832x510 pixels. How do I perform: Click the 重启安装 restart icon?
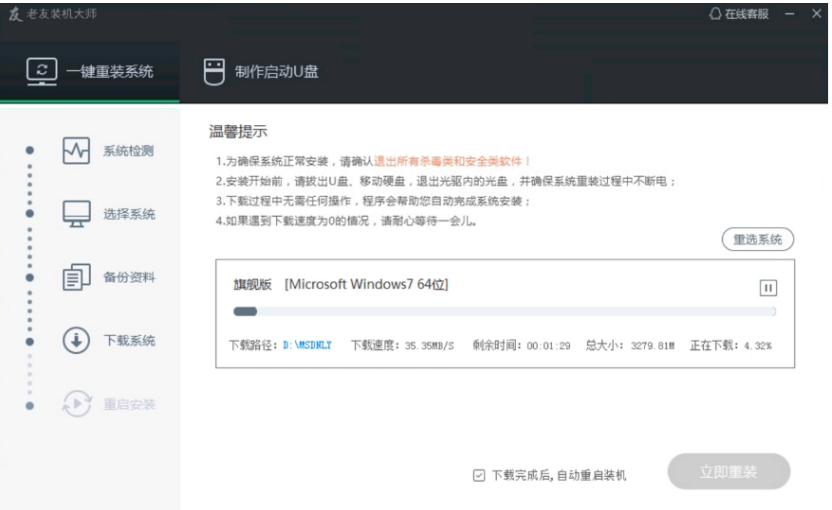click(77, 404)
